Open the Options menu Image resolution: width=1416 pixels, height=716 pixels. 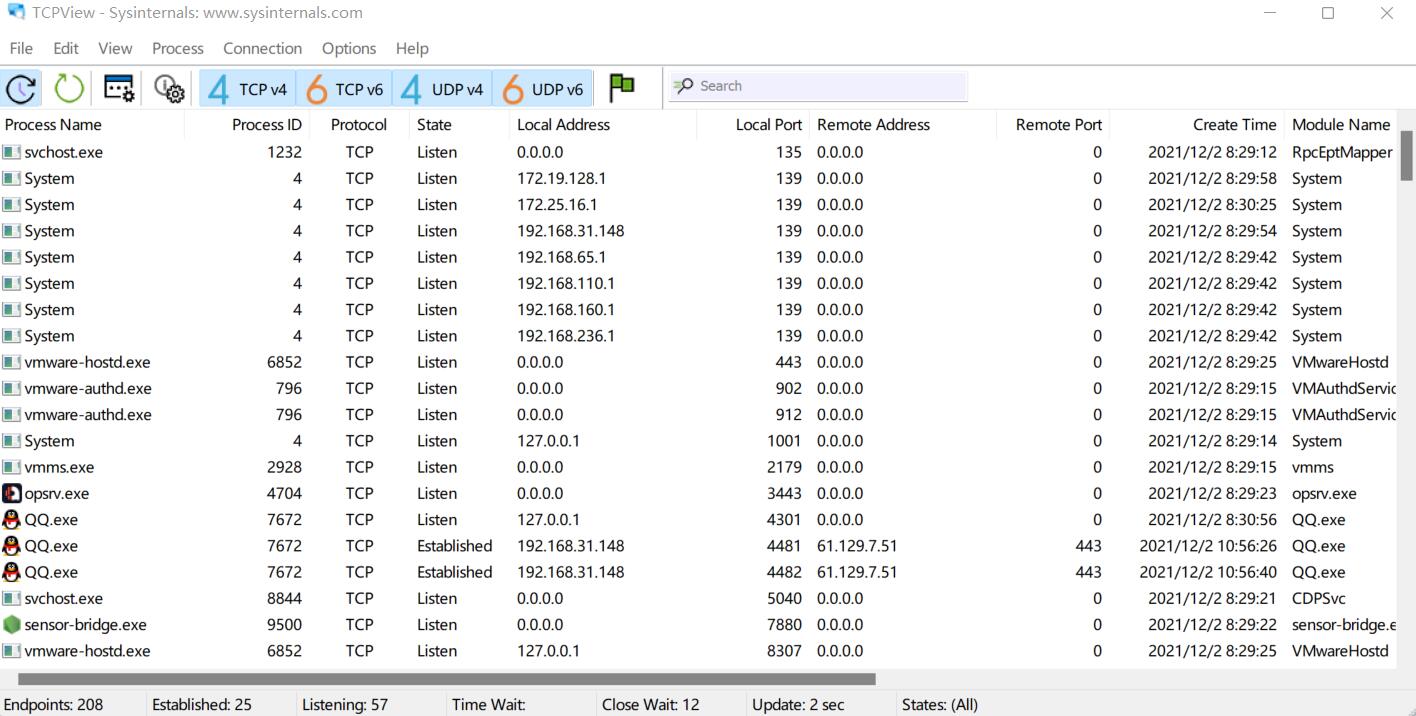(349, 48)
